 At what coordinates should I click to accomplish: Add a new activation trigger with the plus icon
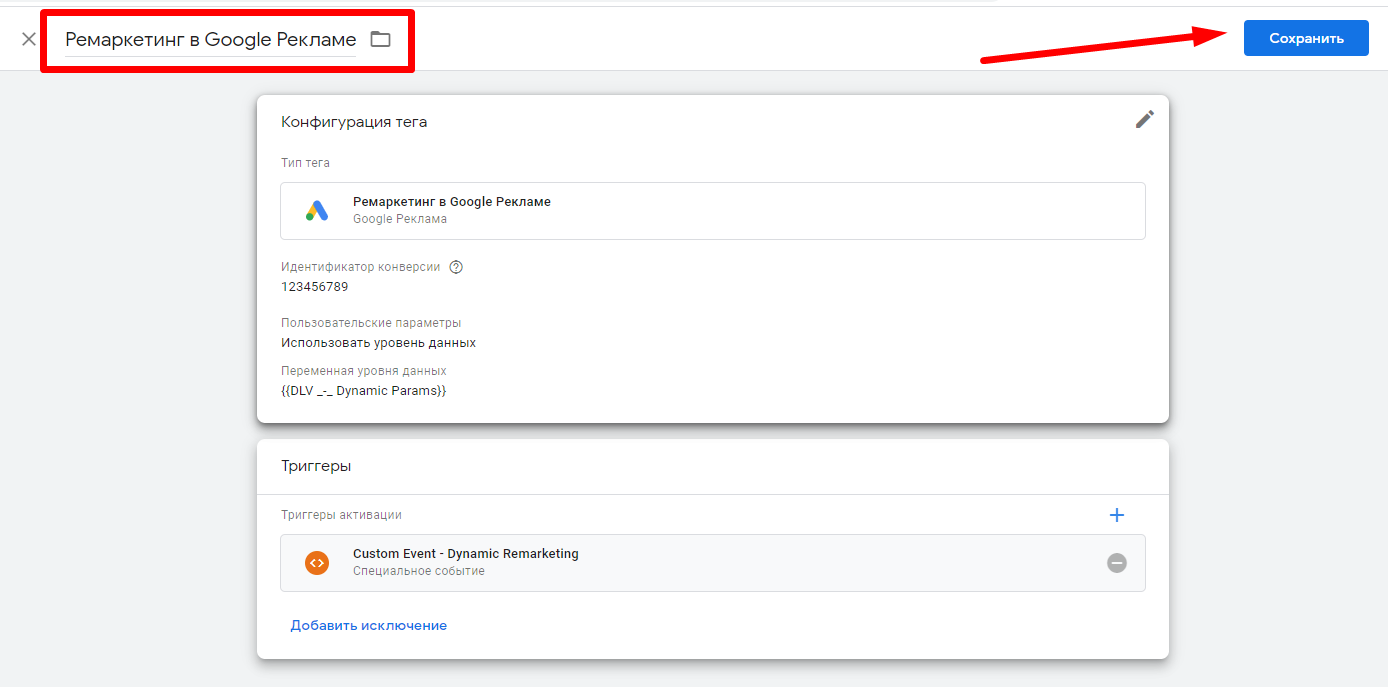(x=1117, y=515)
